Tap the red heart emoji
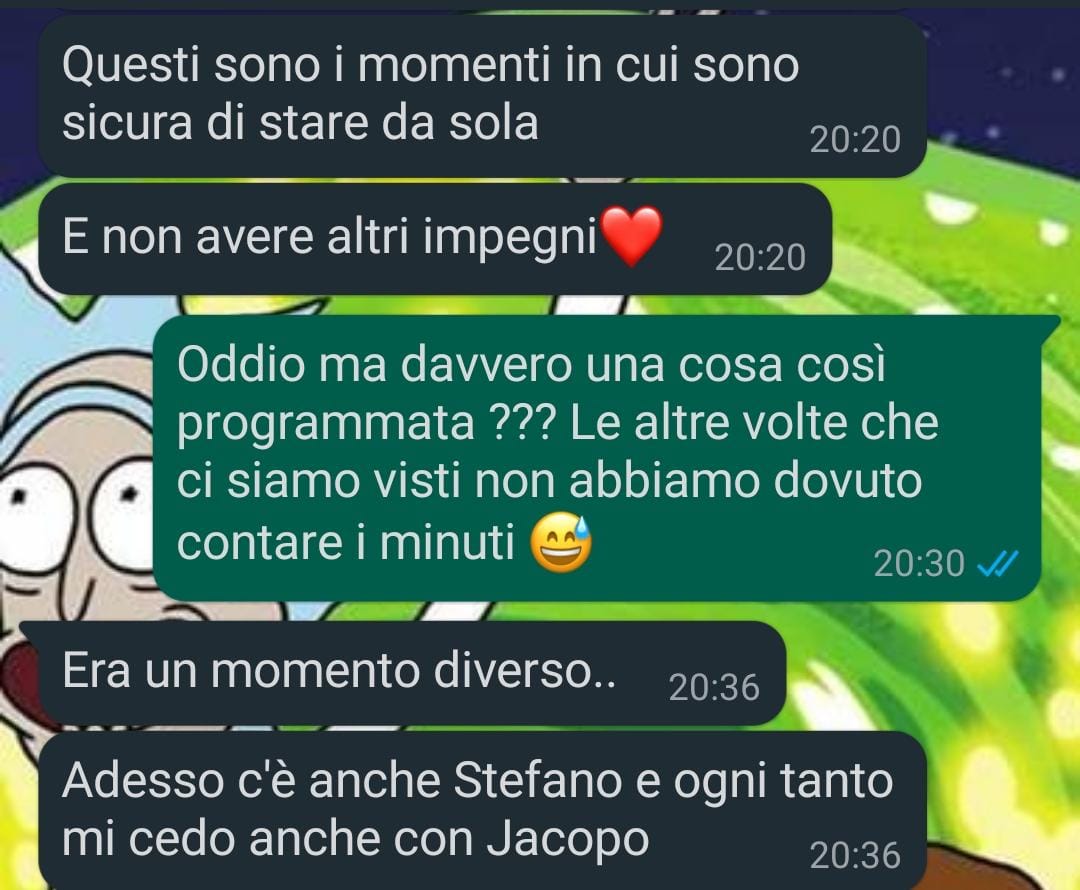The height and width of the screenshot is (890, 1080). click(x=632, y=236)
